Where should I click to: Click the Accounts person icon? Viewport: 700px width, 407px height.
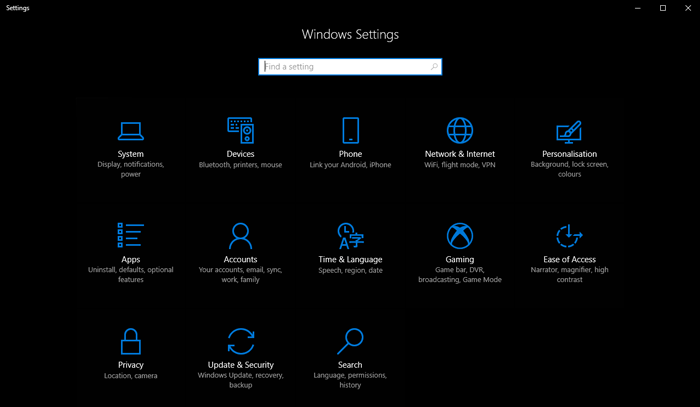tap(241, 236)
